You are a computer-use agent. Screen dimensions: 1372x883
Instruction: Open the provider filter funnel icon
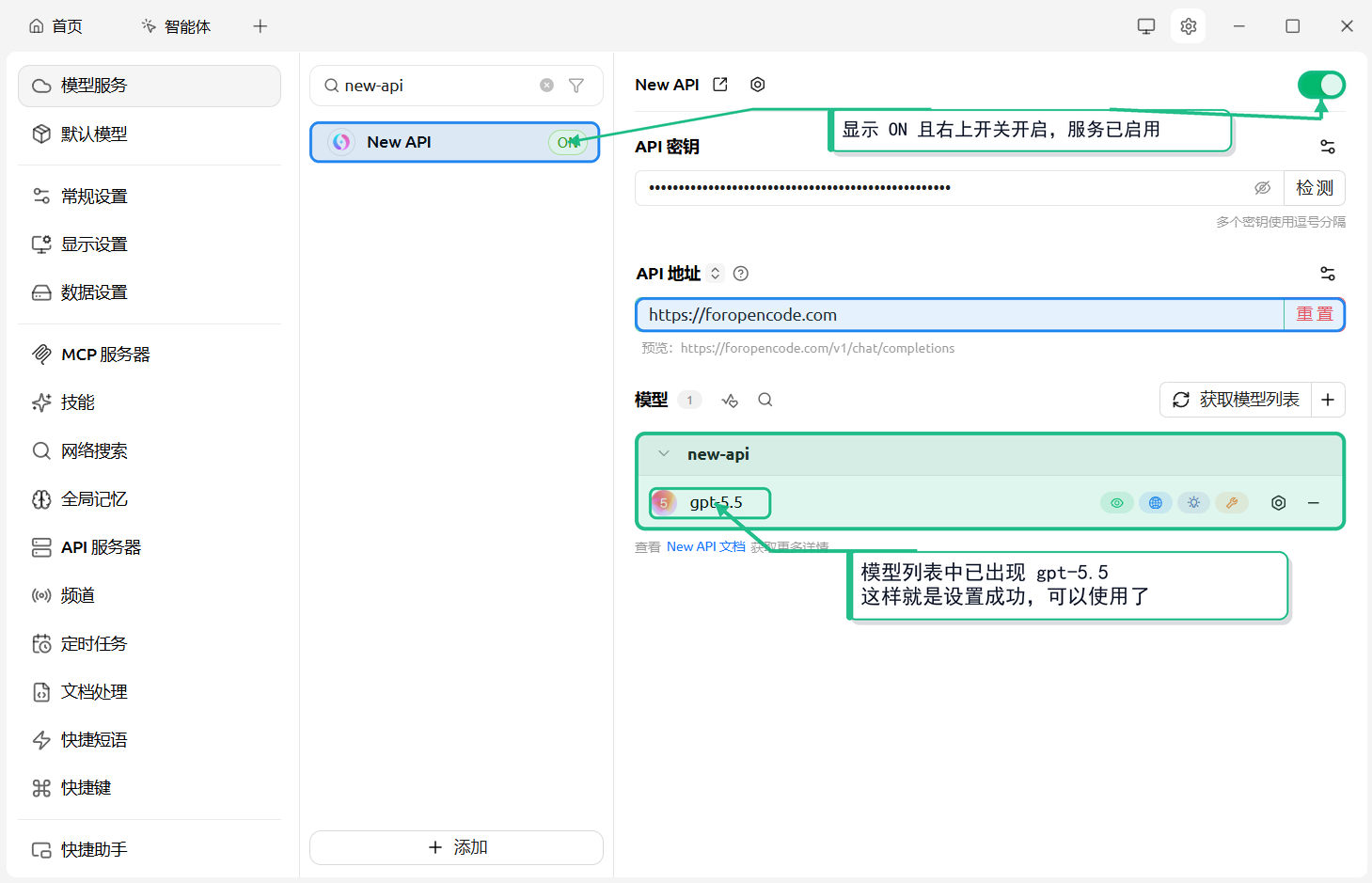coord(576,86)
